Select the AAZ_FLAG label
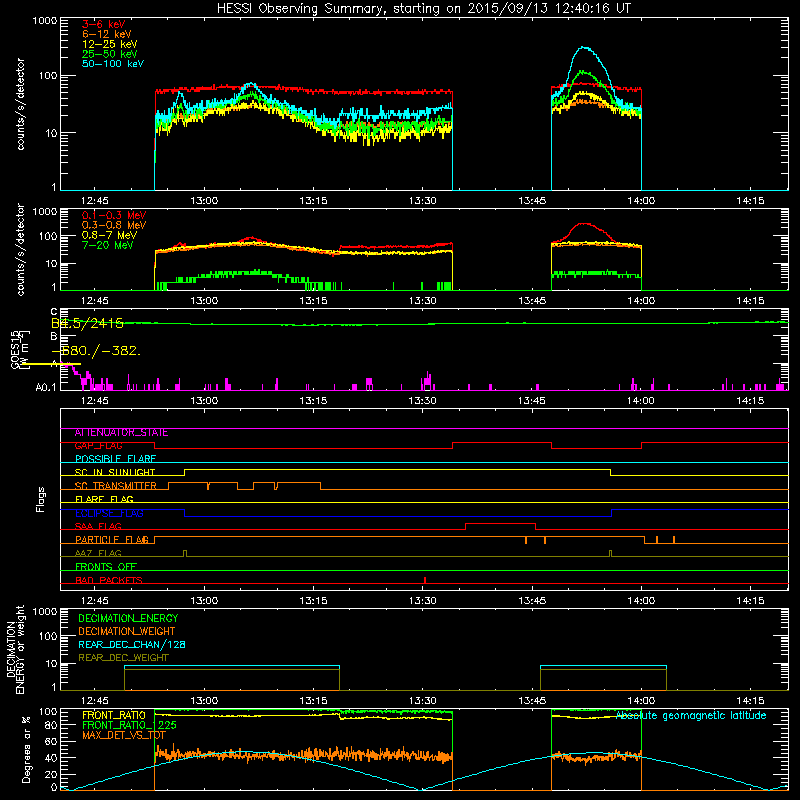Viewport: 800px width, 800px height. (98, 554)
